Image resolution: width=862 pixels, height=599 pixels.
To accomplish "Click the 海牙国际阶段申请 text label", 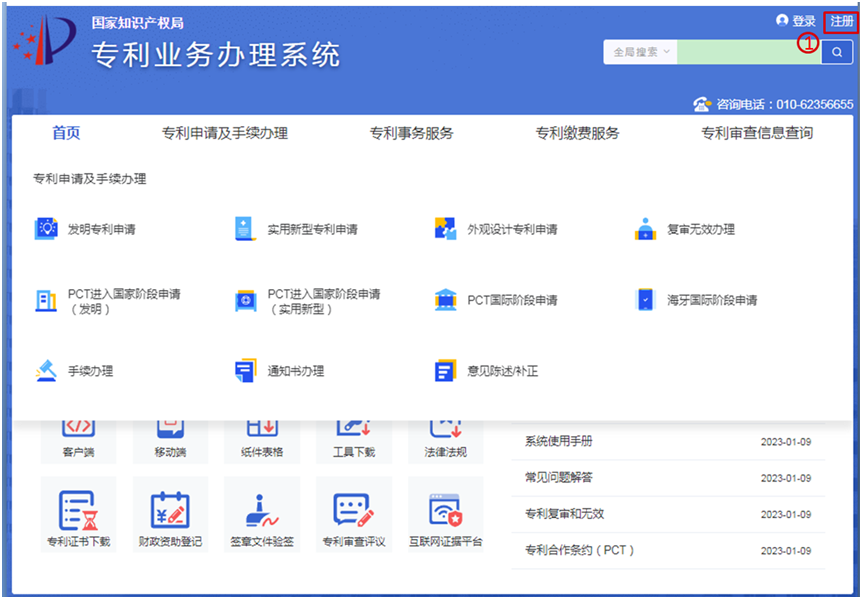I will [x=712, y=300].
